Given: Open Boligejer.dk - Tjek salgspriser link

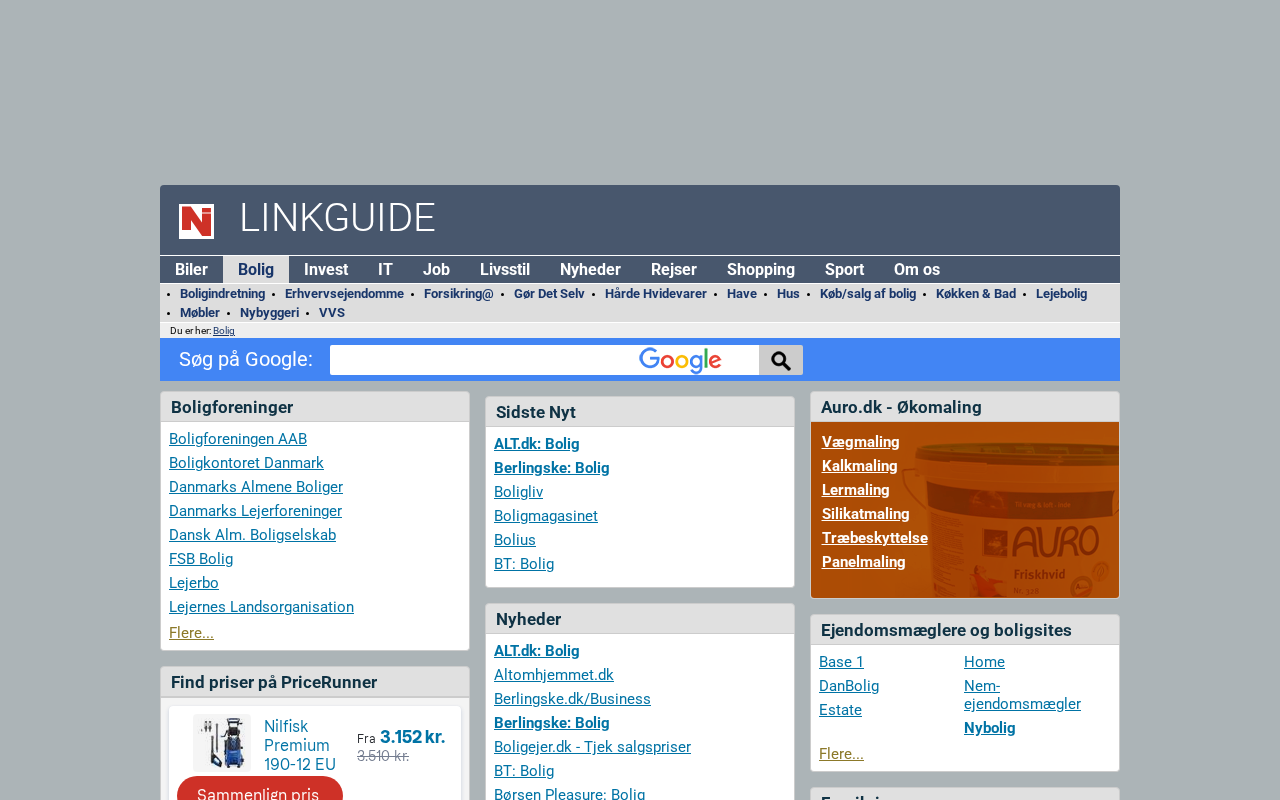Looking at the screenshot, I should point(592,747).
